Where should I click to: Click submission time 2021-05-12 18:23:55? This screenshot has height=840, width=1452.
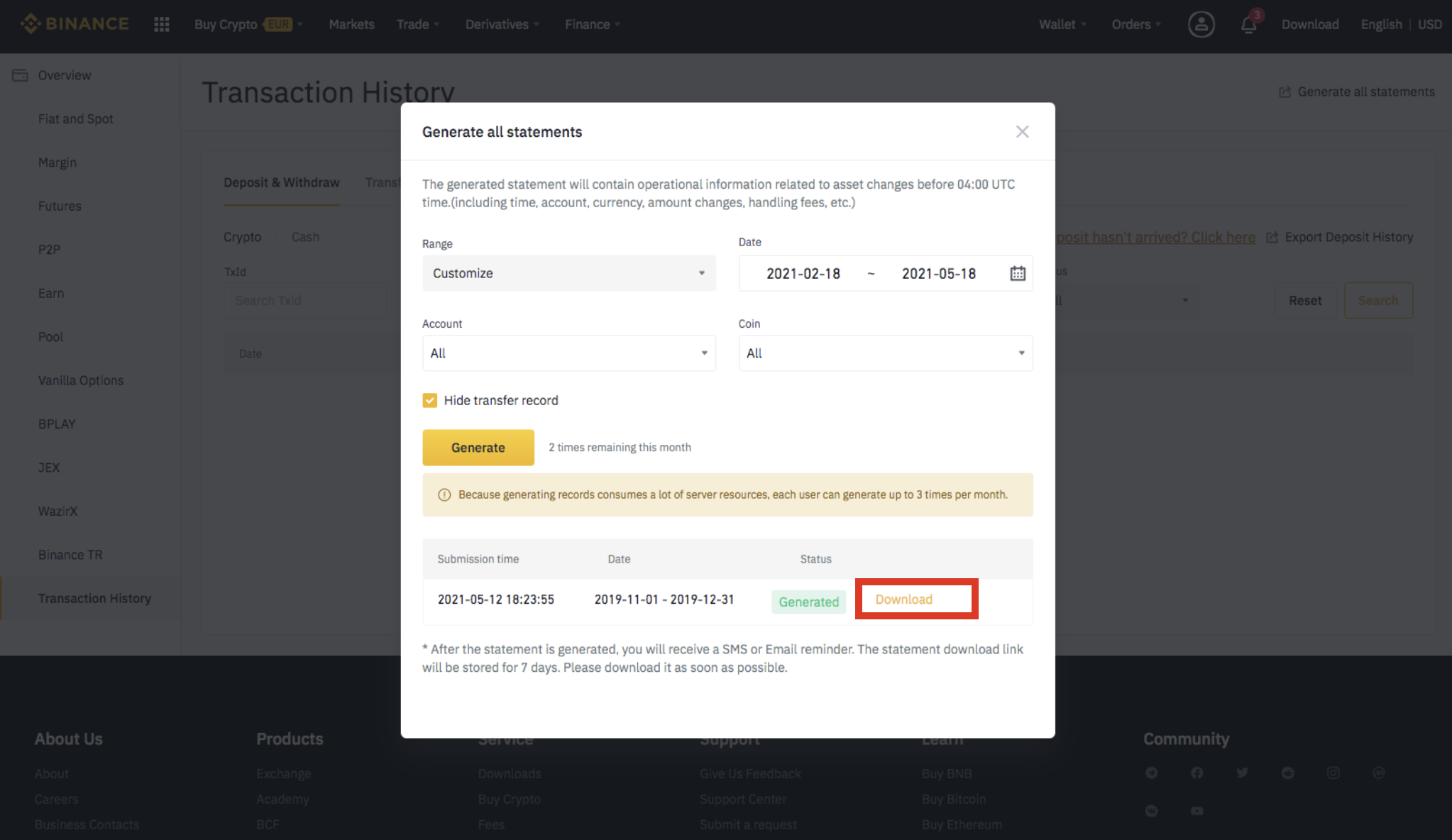[495, 599]
